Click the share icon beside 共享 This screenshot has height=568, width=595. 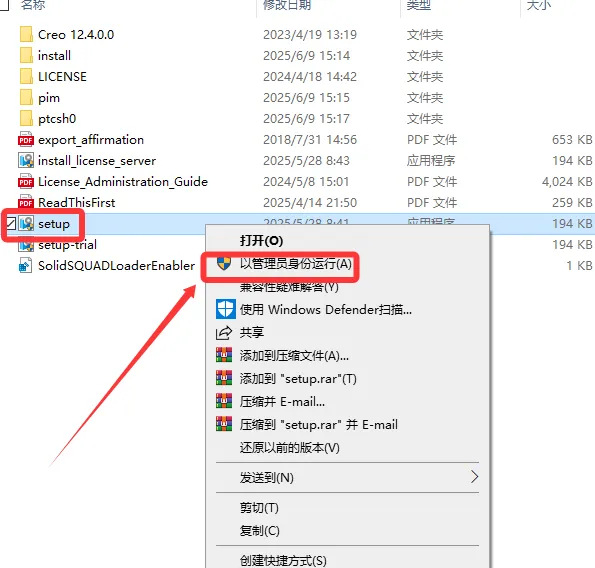(224, 333)
